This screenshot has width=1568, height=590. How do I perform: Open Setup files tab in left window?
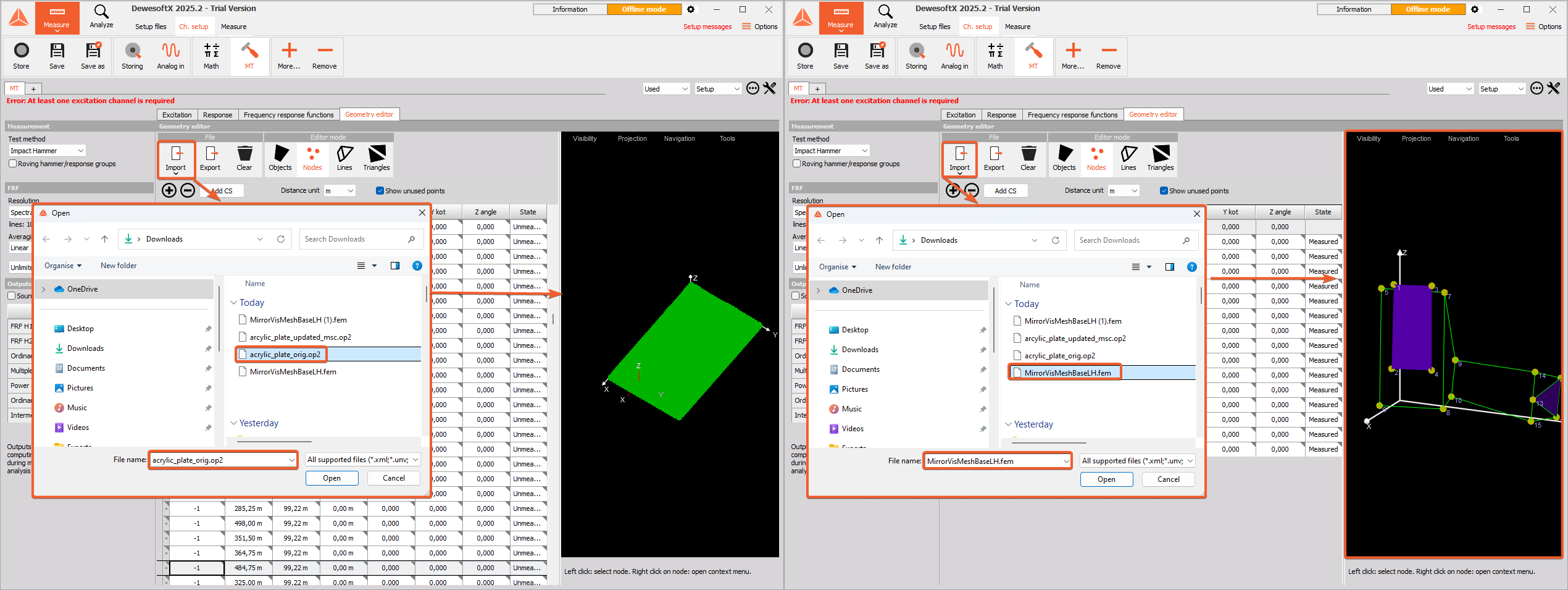[151, 27]
